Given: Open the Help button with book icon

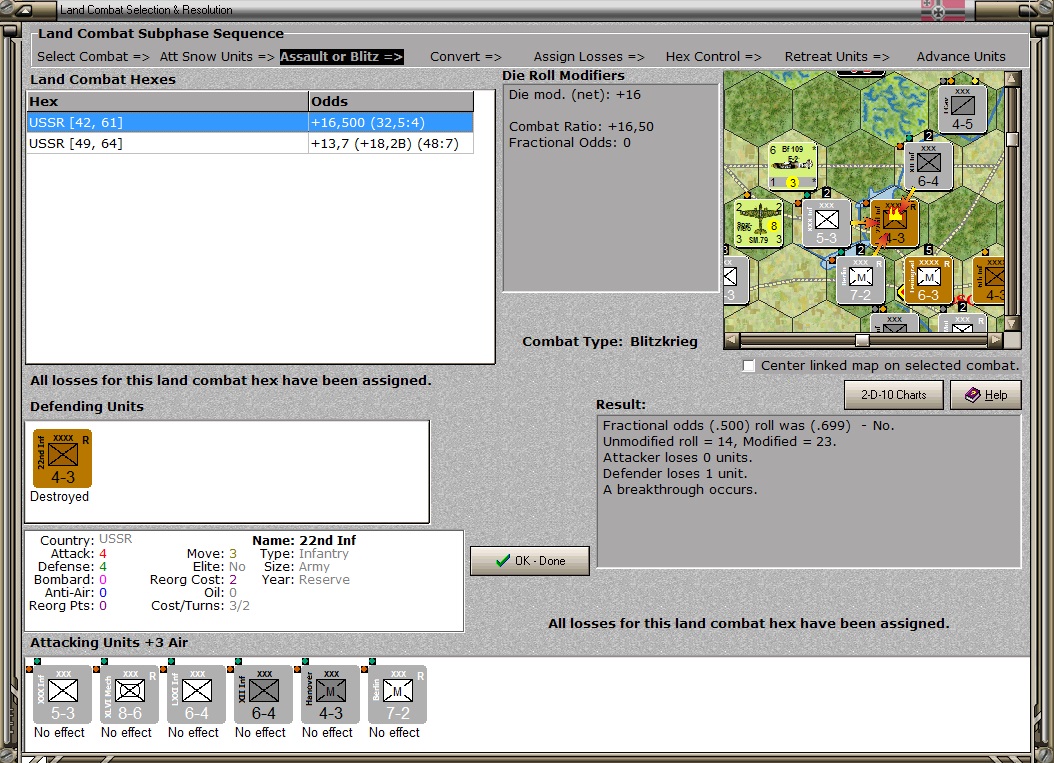Looking at the screenshot, I should [x=985, y=395].
